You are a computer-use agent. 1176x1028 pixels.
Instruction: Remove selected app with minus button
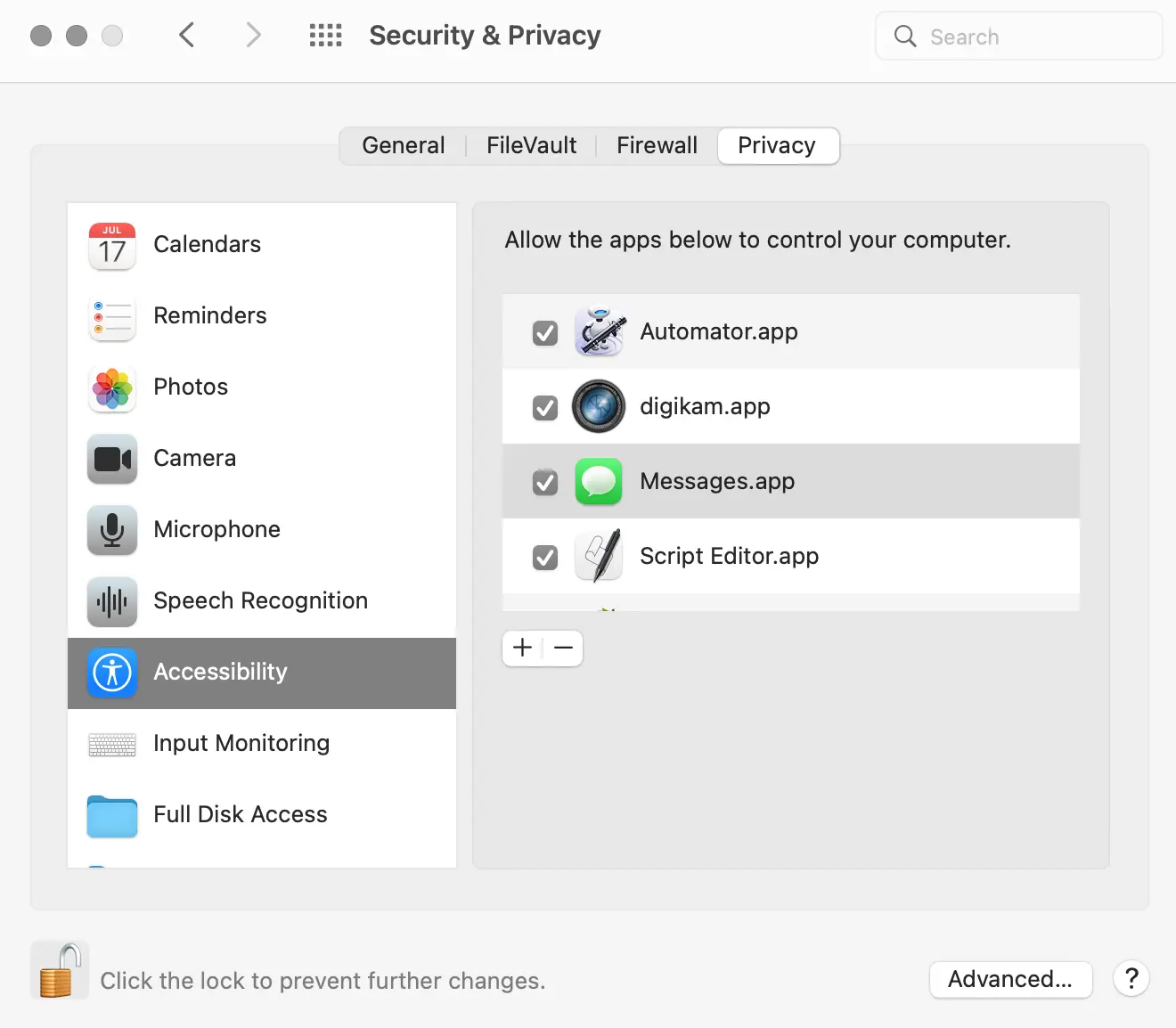coord(563,649)
